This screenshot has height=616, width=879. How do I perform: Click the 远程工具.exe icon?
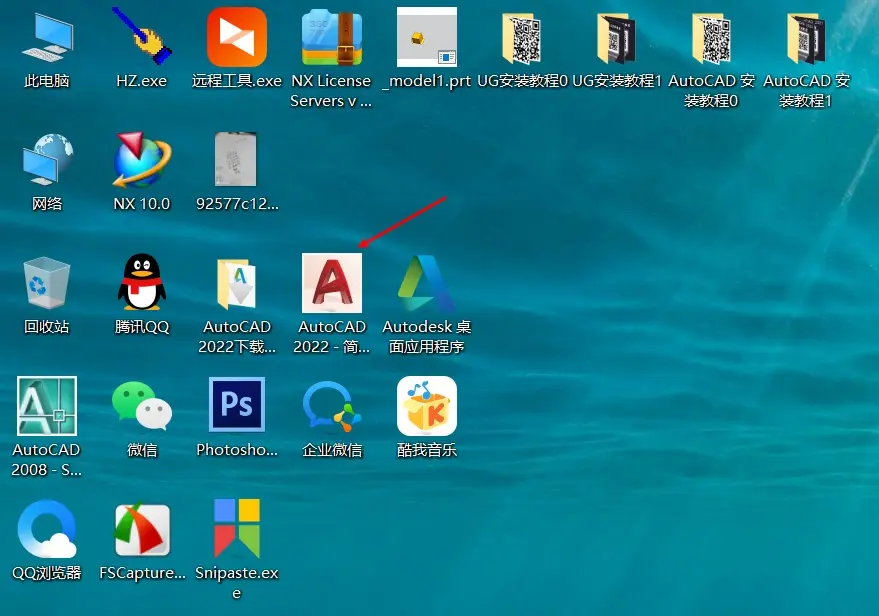237,37
